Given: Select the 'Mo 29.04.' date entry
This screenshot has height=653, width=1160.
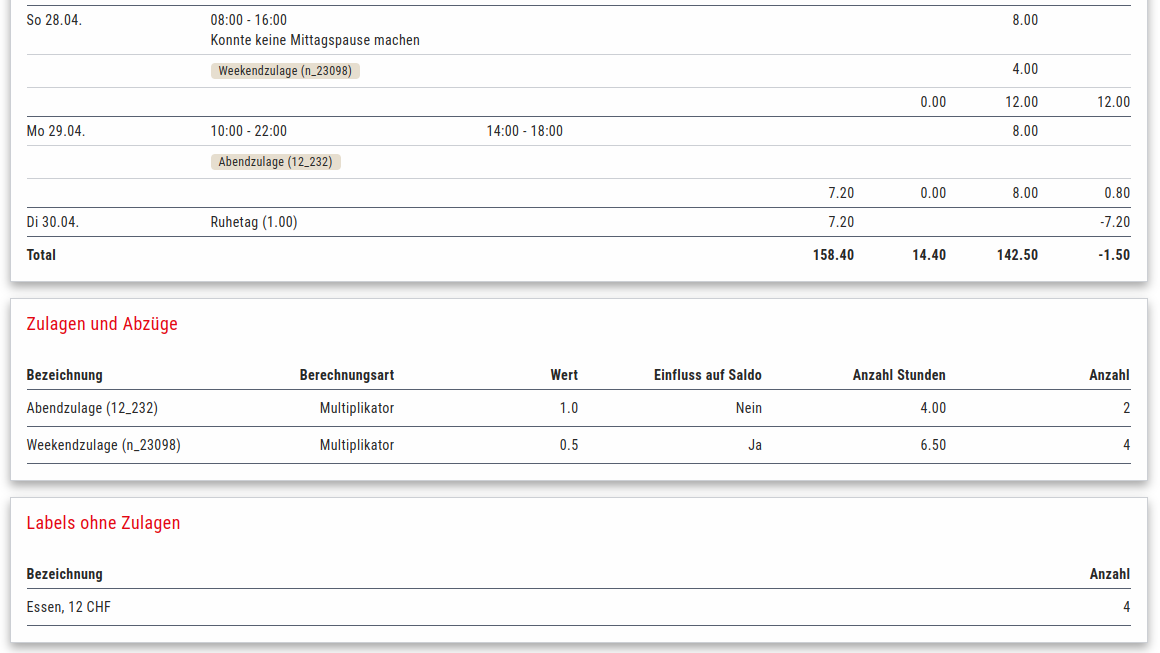Looking at the screenshot, I should [x=56, y=131].
